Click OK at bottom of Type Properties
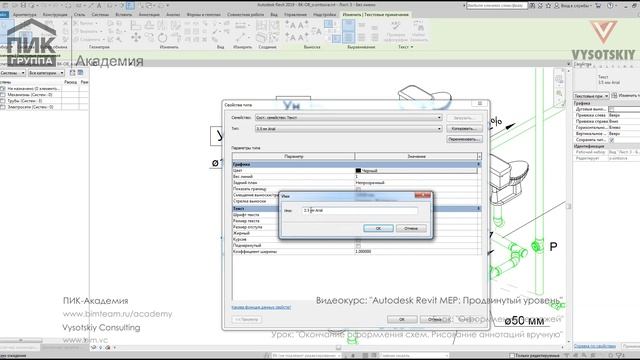Viewport: 640px width, 360px height. pos(402,319)
